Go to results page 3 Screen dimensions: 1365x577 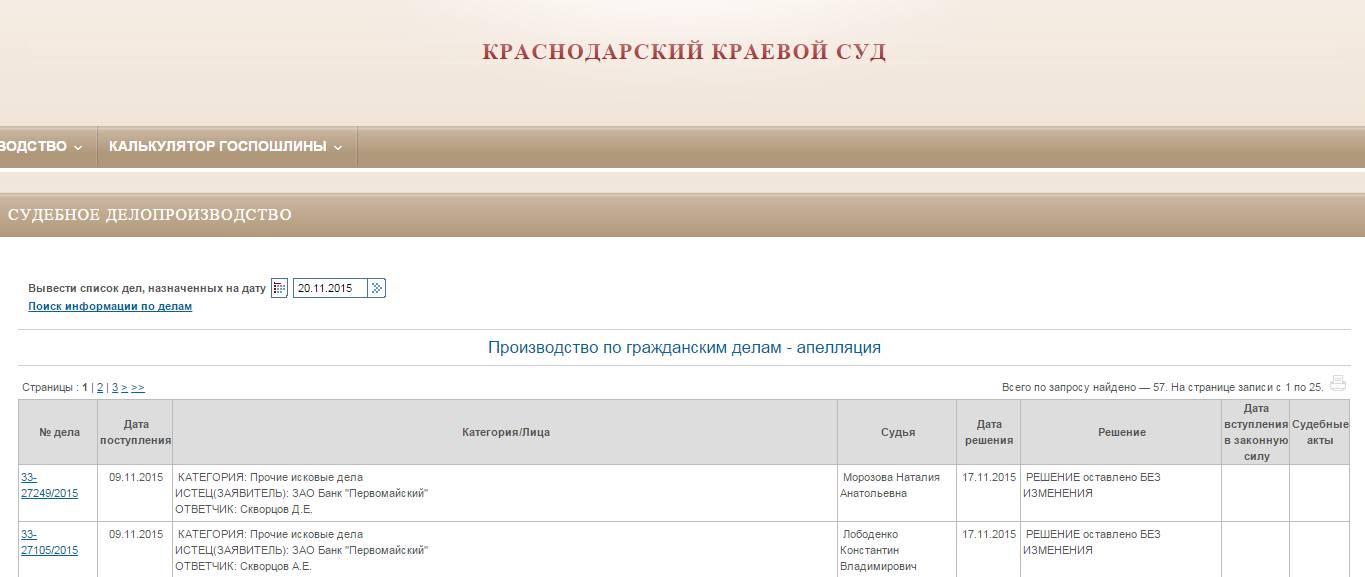click(x=114, y=386)
